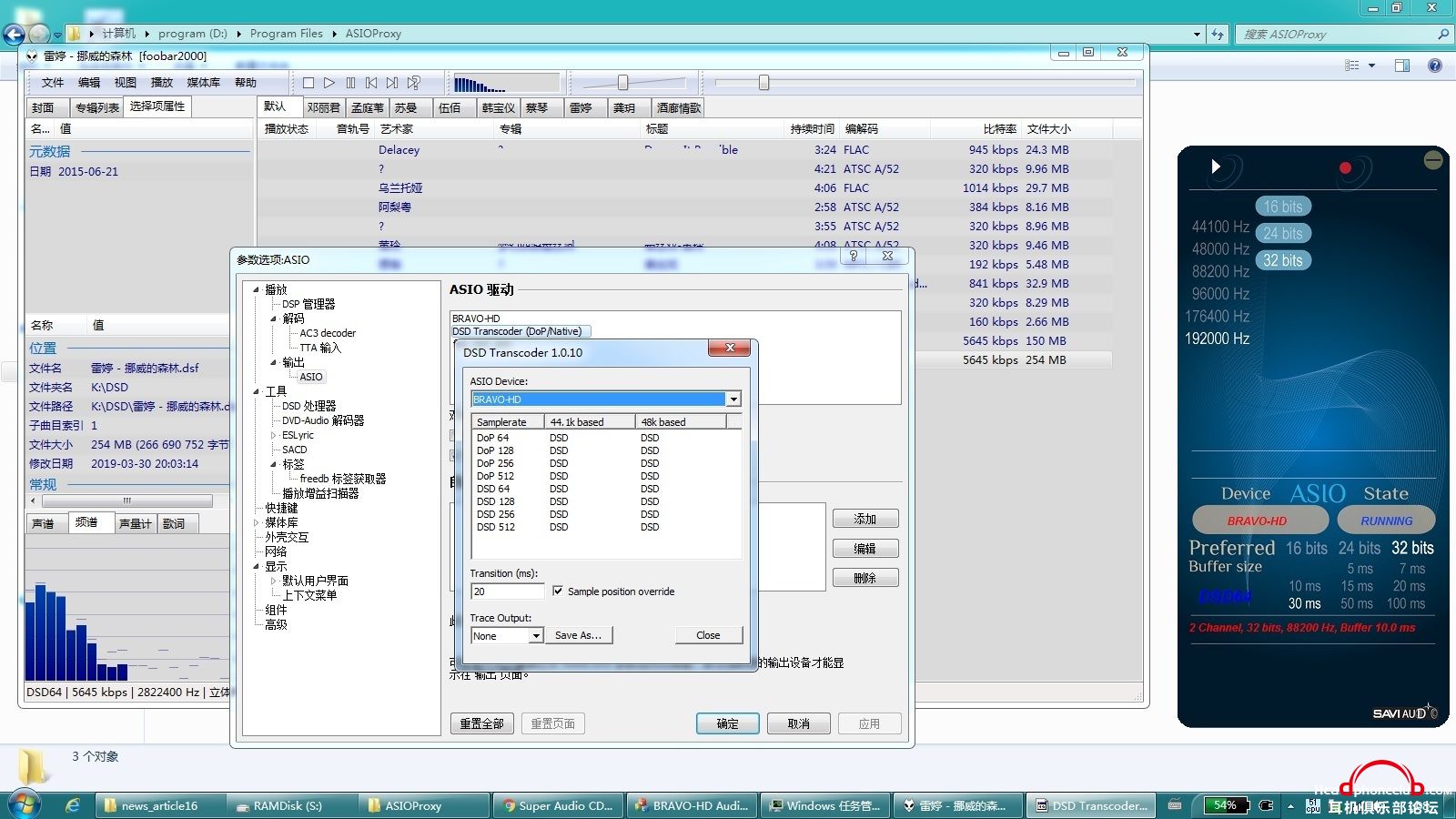Screen dimensions: 1456x819
Task: Go back in the Explorer window
Action: 14,35
